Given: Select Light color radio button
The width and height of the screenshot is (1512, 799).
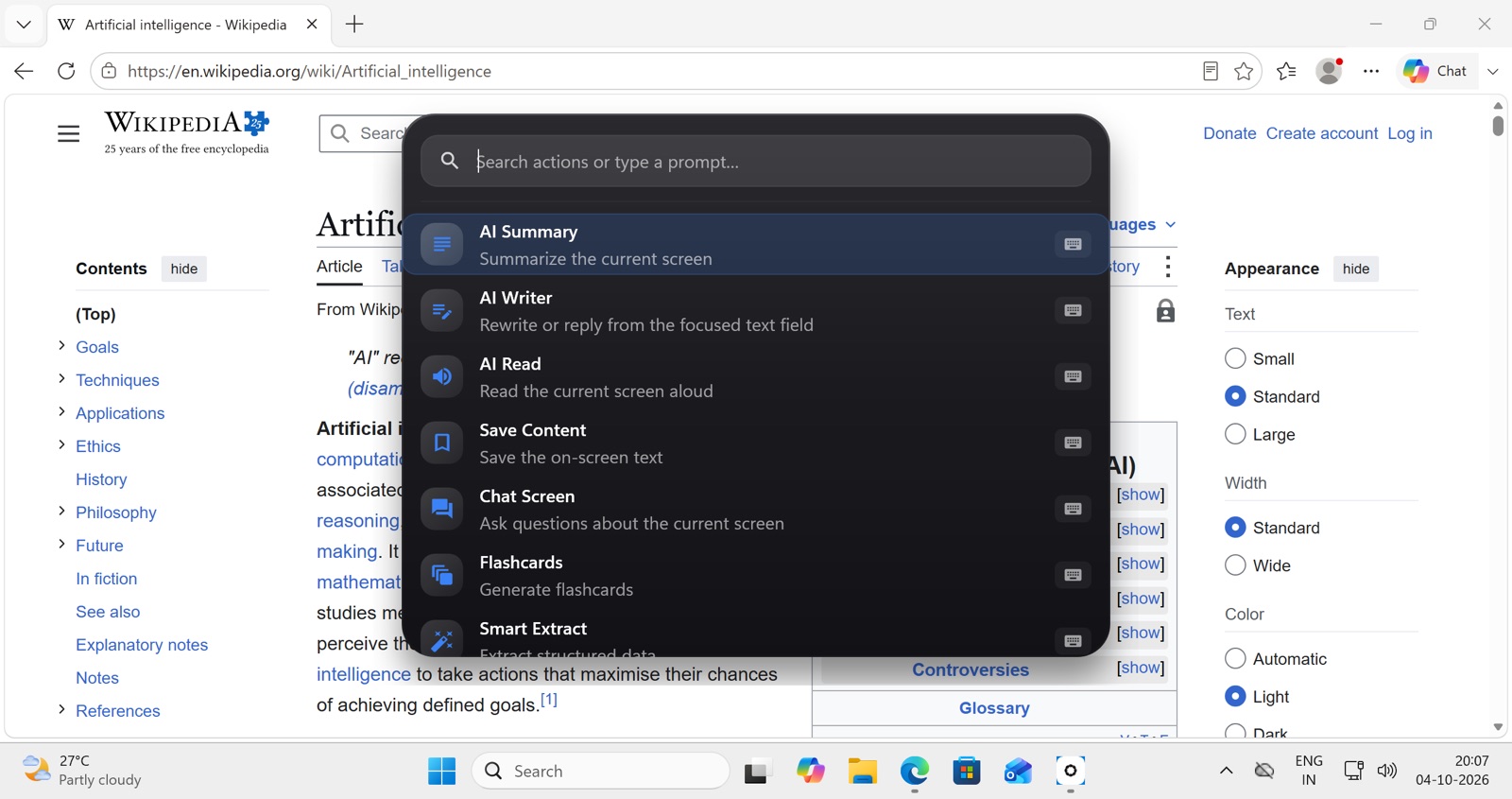Looking at the screenshot, I should pyautogui.click(x=1235, y=696).
